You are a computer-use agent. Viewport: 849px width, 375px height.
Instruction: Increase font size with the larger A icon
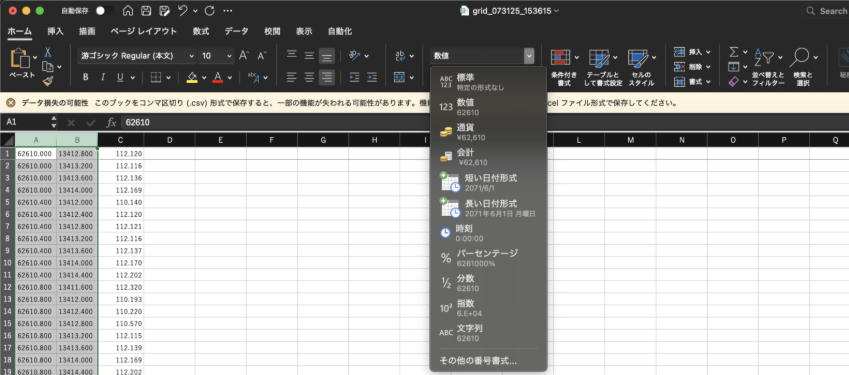point(244,55)
